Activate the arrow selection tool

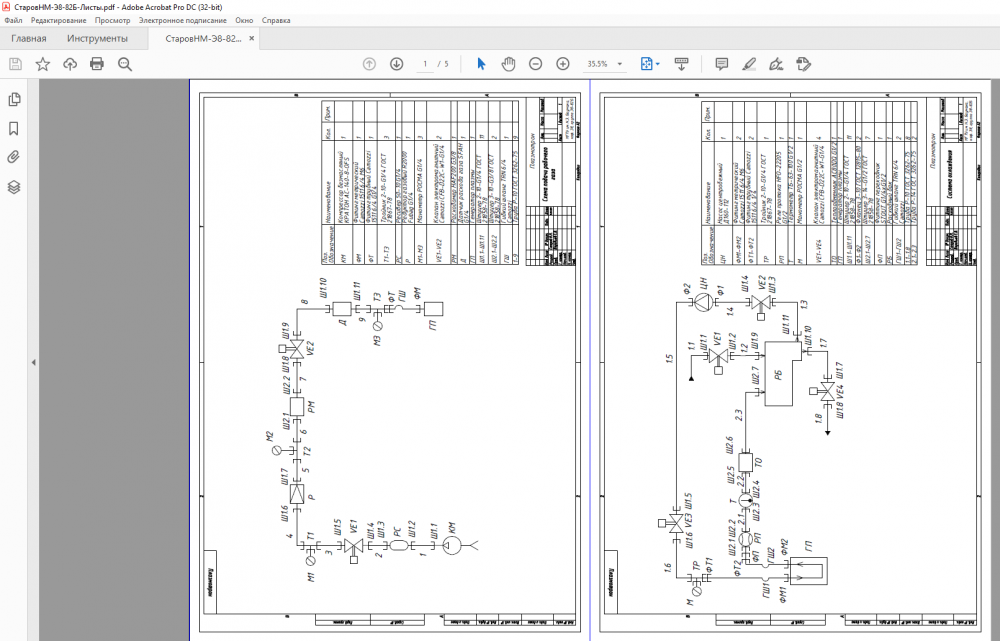481,64
